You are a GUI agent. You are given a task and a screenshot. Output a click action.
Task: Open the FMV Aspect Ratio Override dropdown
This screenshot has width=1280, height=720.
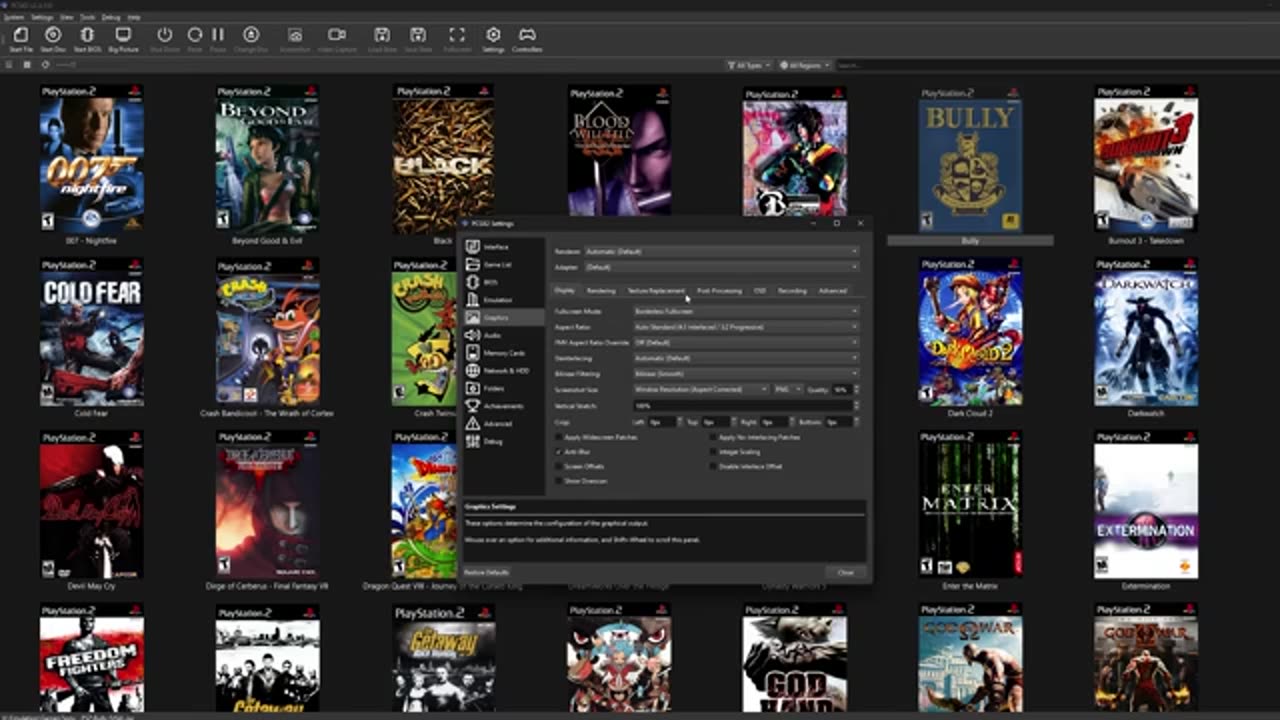coord(746,342)
